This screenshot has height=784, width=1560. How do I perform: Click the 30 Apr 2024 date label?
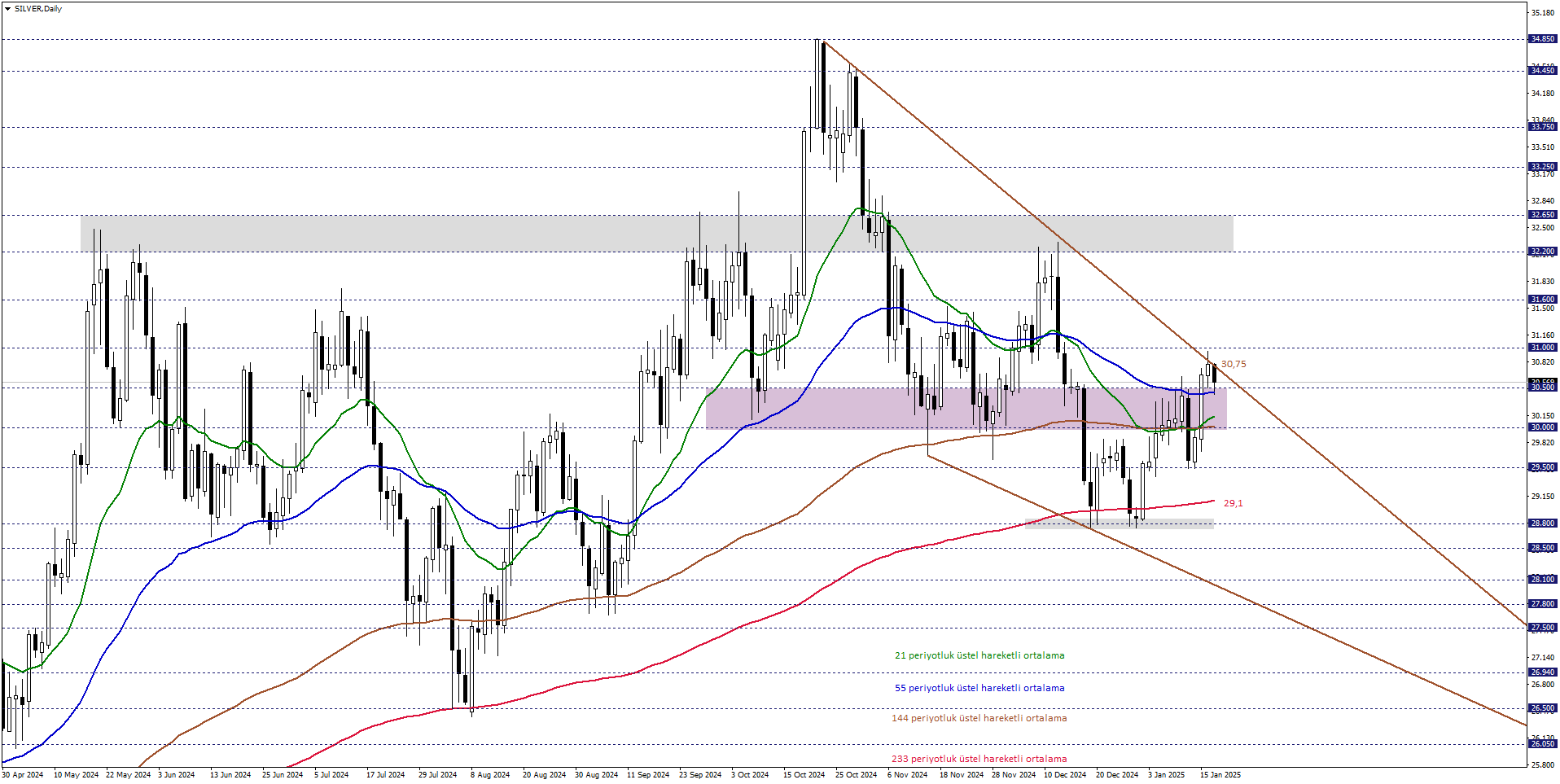(23, 775)
